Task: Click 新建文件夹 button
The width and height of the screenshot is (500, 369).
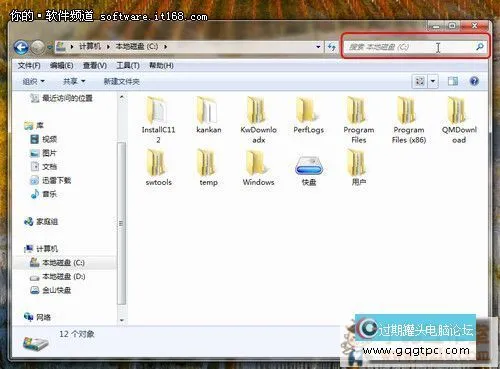Action: 121,81
